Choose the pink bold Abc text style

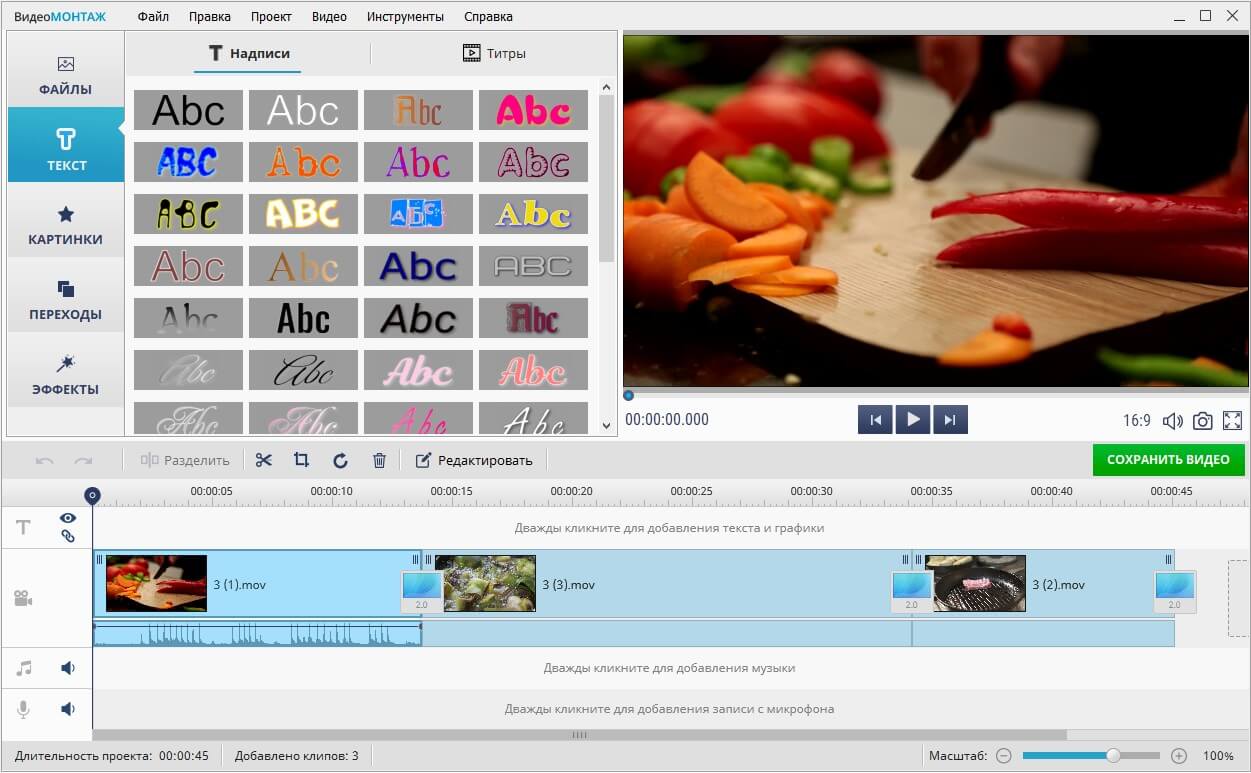533,110
